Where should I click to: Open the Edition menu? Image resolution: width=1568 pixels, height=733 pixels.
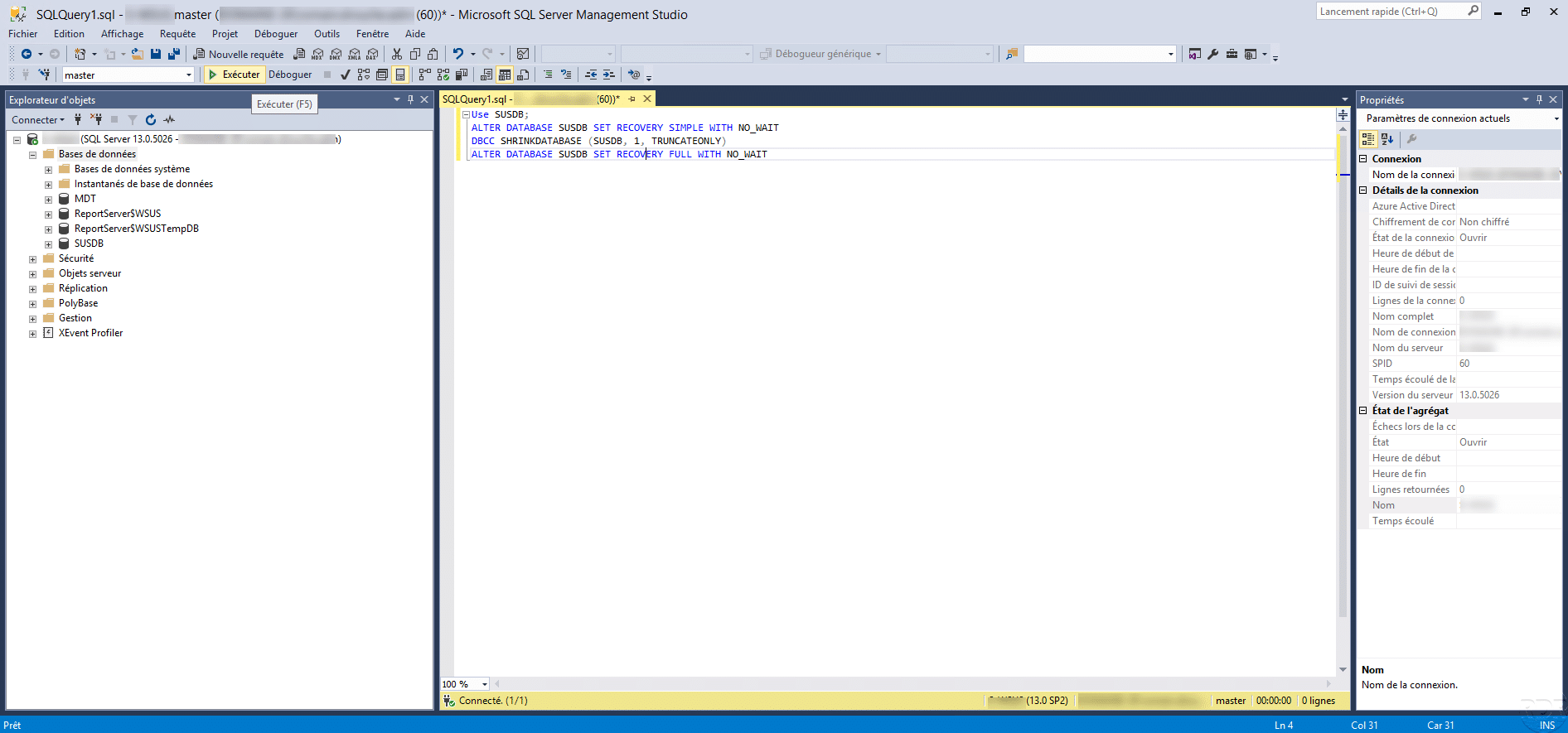(69, 34)
